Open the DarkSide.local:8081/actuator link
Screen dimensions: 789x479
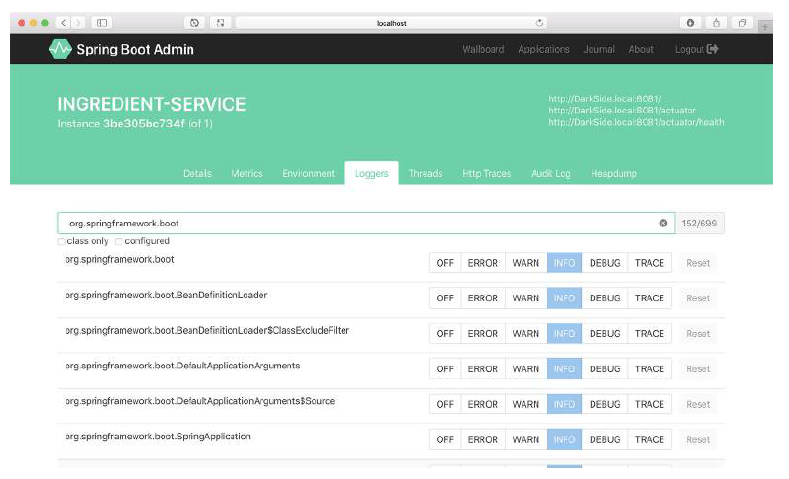tap(622, 111)
